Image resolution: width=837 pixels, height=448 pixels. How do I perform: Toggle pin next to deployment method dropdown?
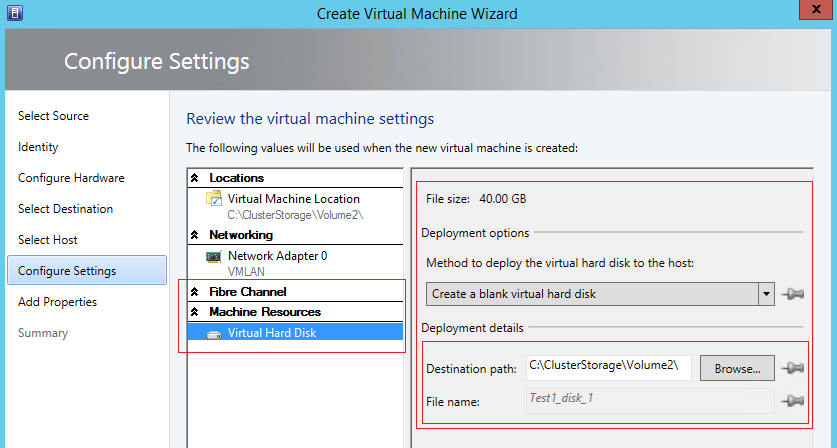click(793, 294)
